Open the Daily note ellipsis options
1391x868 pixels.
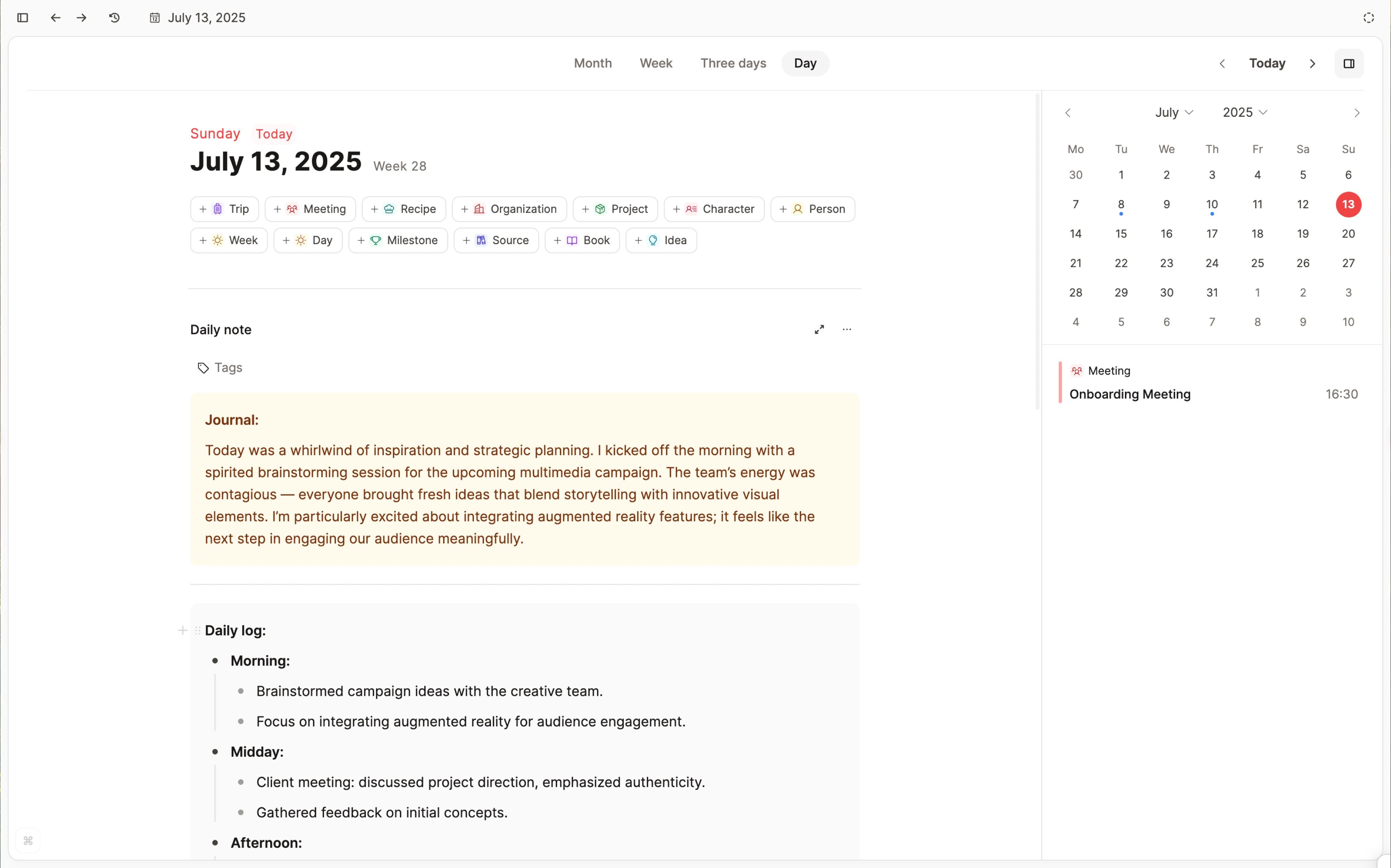click(x=847, y=329)
